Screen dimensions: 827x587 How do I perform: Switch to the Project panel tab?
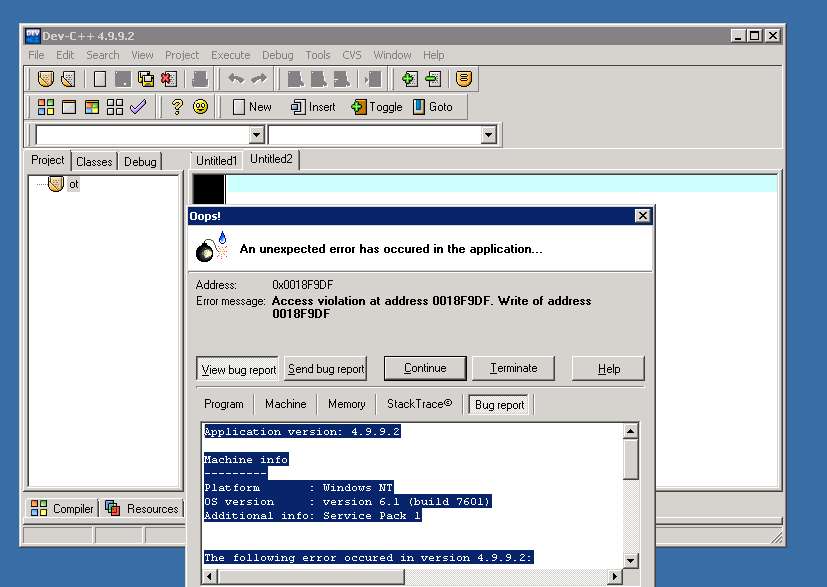(47, 160)
